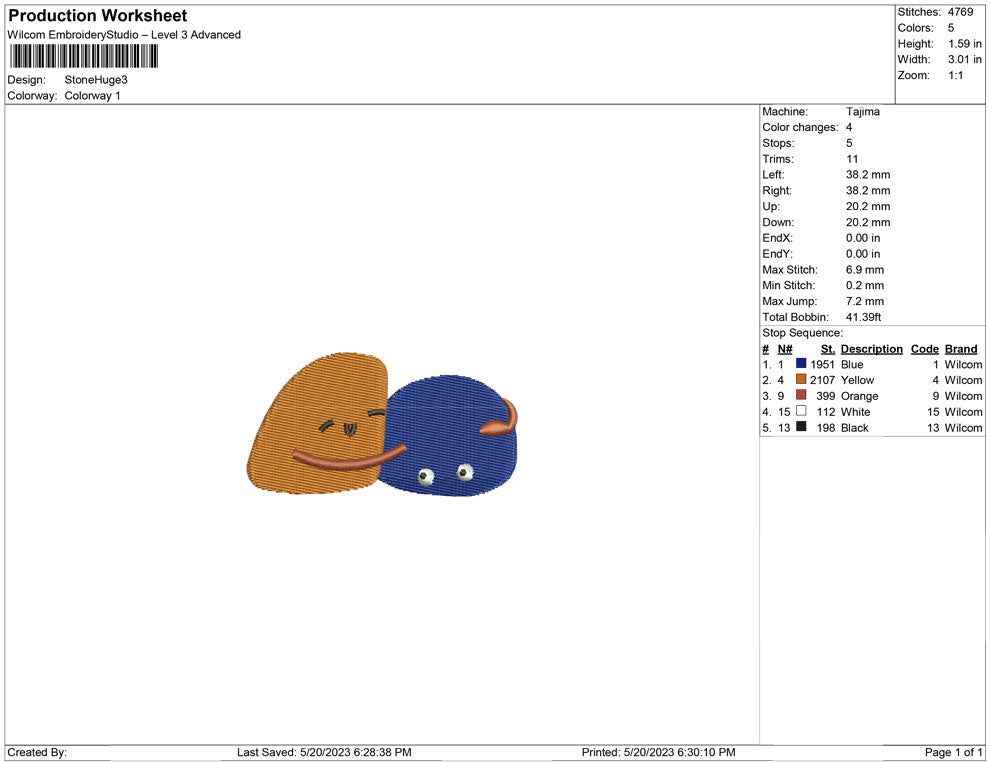Click the 'Created By:' footer label
Viewport: 990px width, 762px height.
tap(37, 752)
